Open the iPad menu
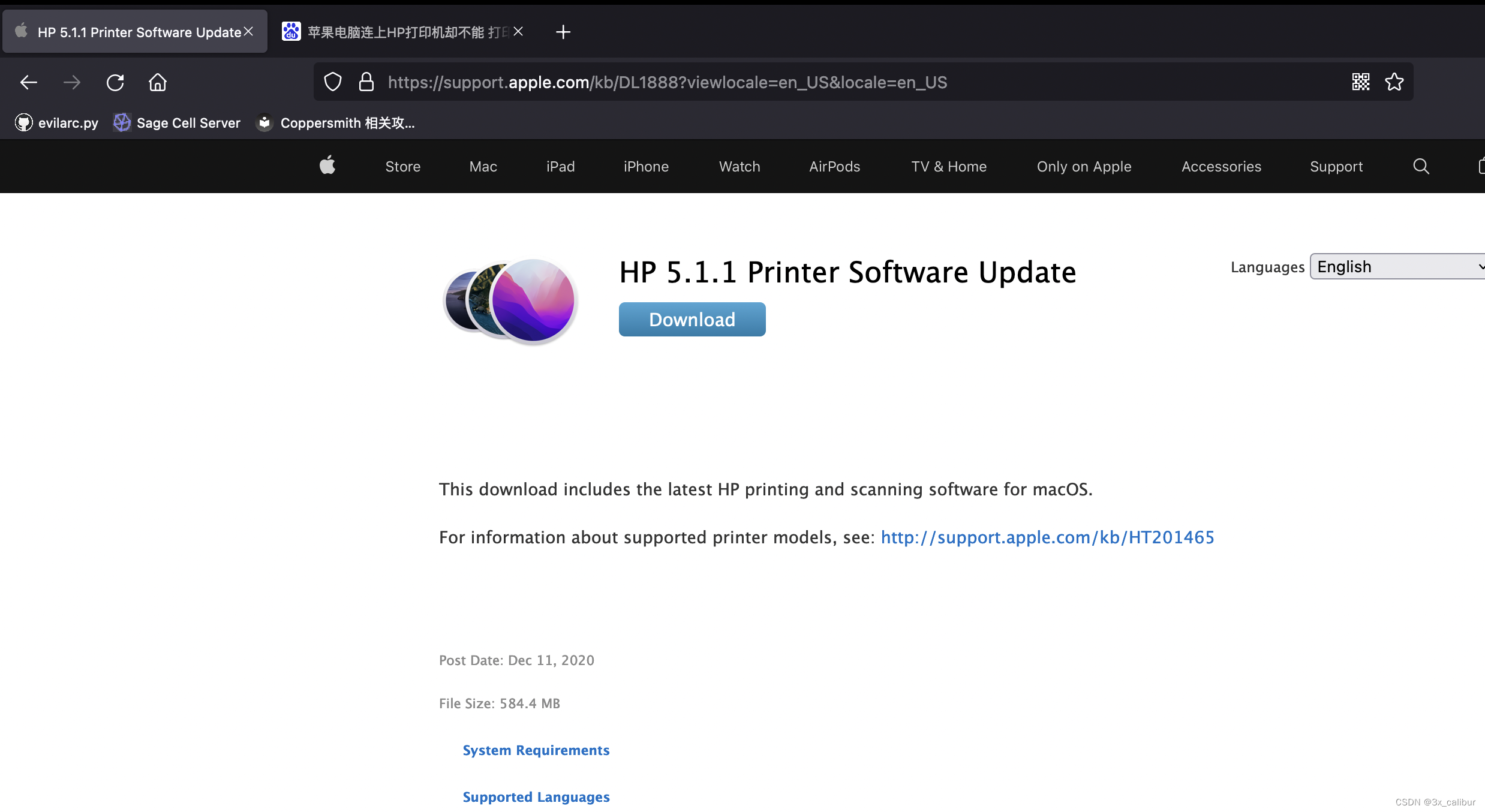Screen dimensions: 1485x812 tap(561, 167)
